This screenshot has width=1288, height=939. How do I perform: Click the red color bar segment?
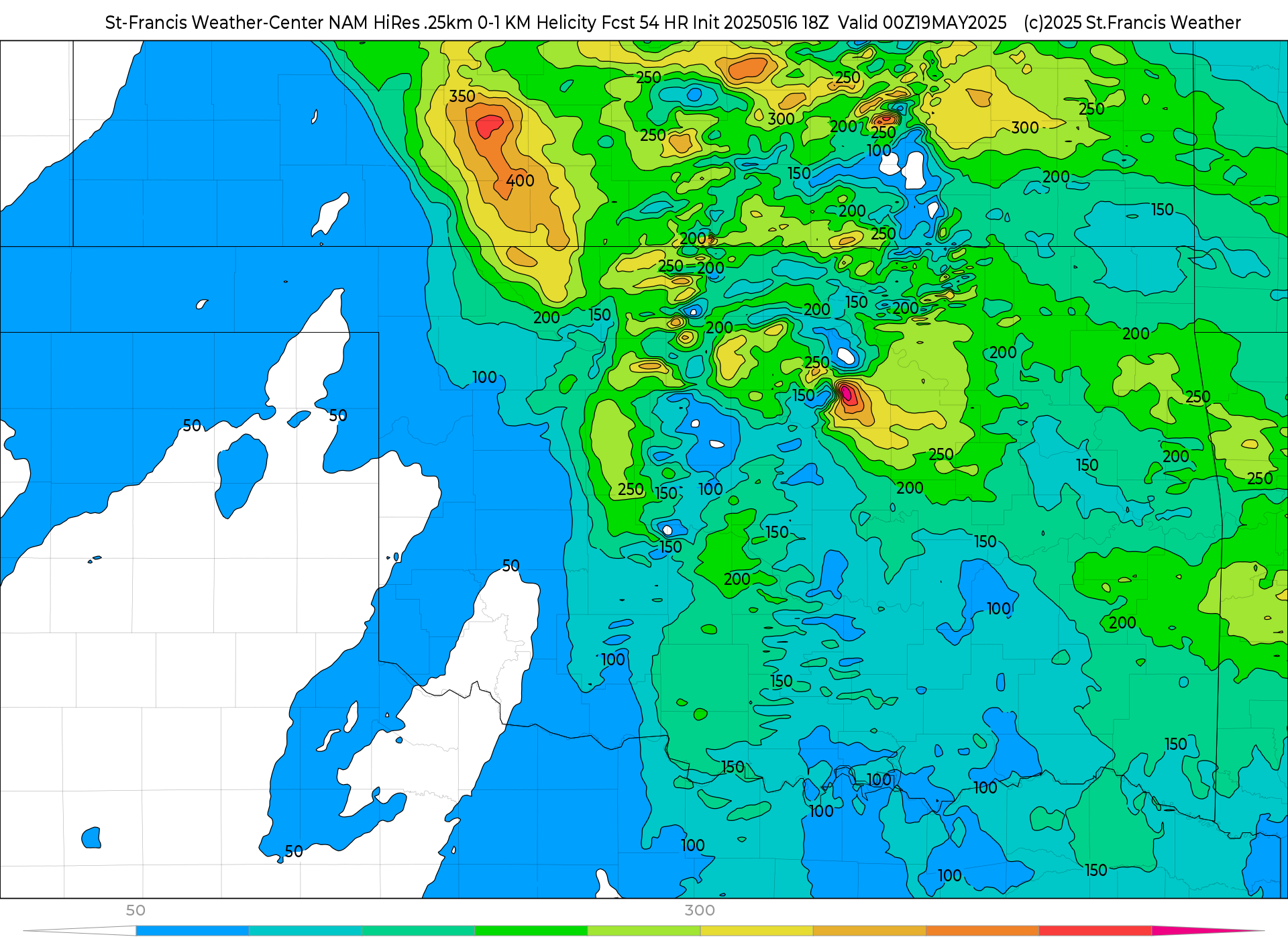[x=1095, y=931]
